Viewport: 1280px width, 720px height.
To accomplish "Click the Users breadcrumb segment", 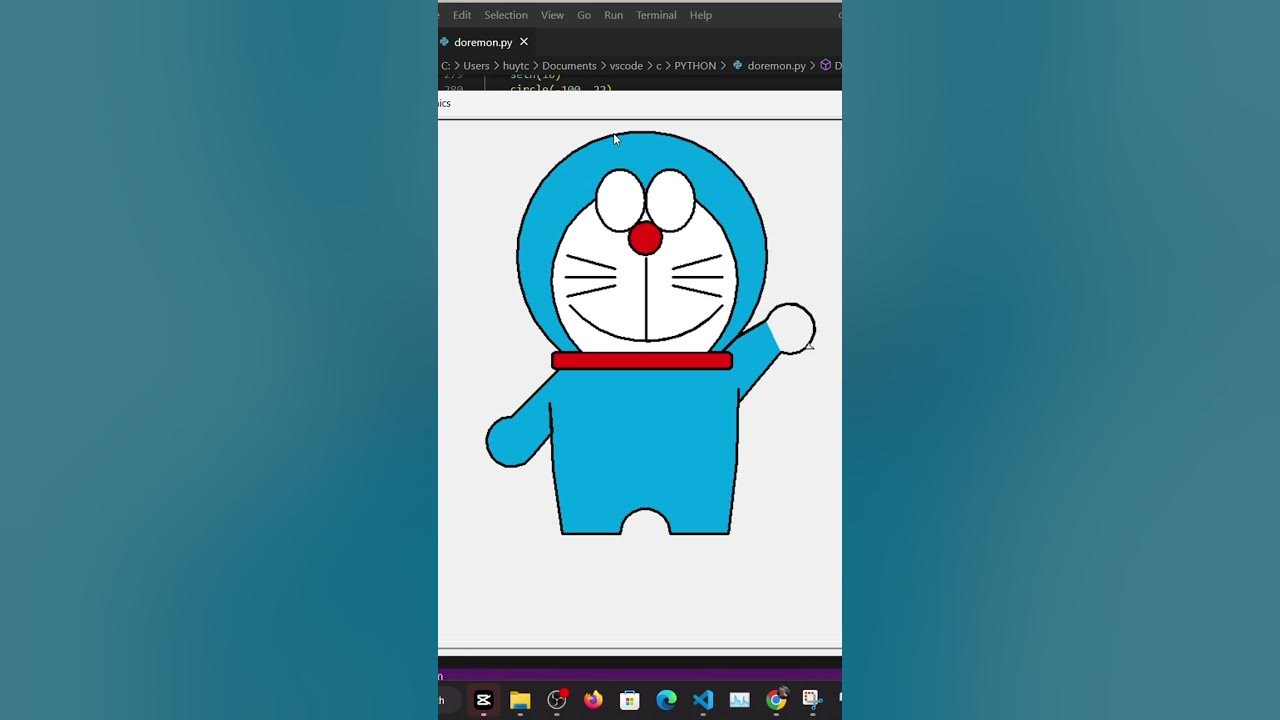I will click(x=476, y=66).
